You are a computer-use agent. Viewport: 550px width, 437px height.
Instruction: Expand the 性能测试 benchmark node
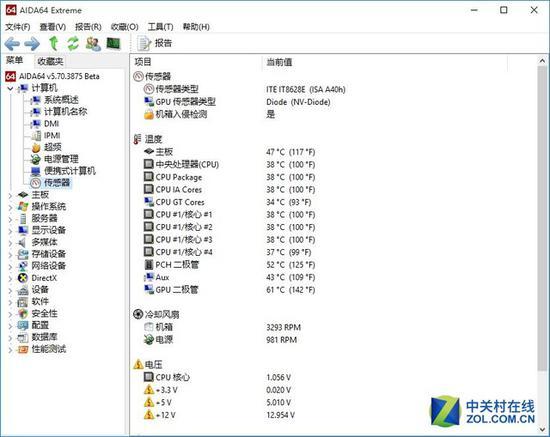pyautogui.click(x=10, y=350)
